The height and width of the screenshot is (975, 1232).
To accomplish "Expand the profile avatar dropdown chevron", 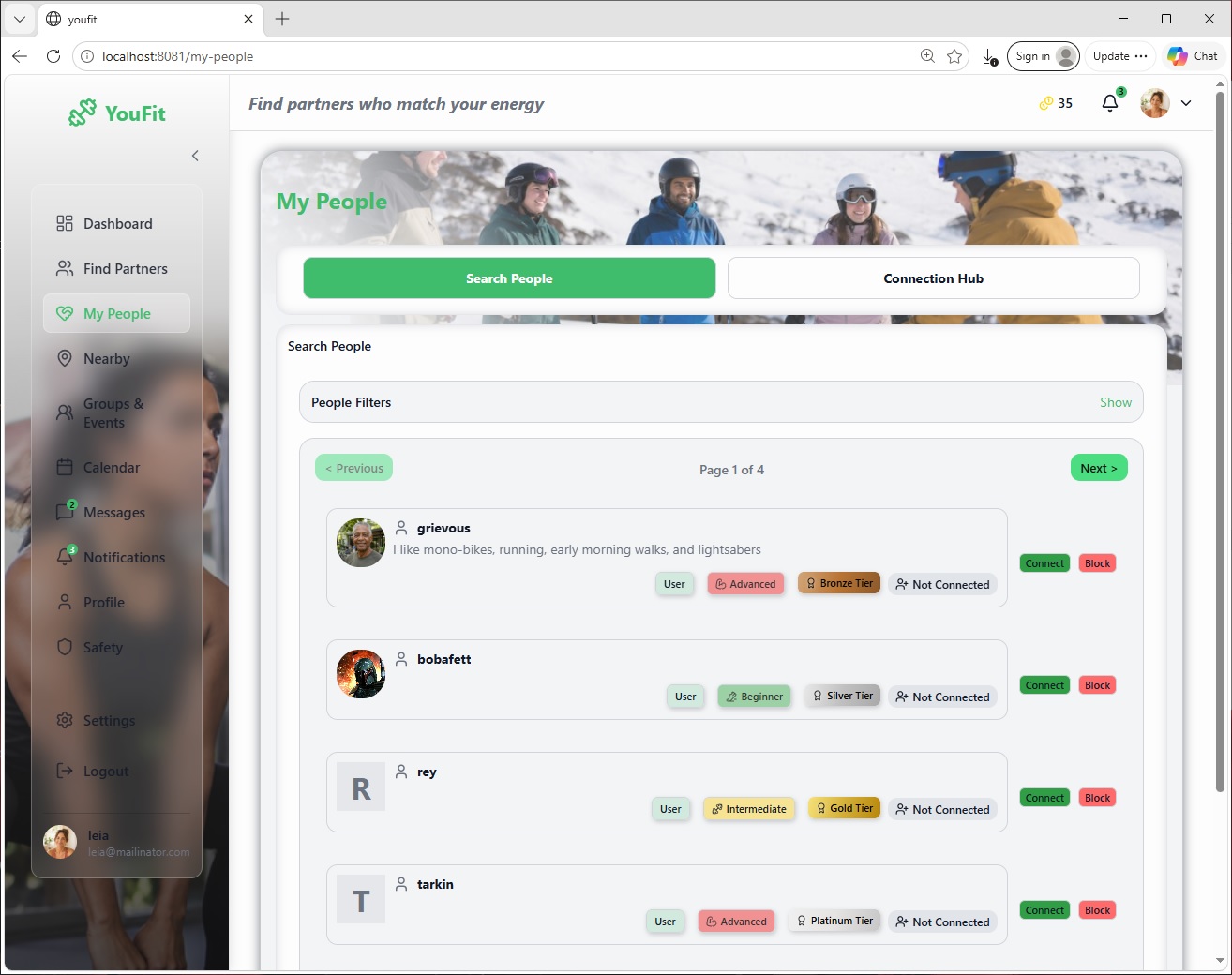I will tap(1186, 103).
